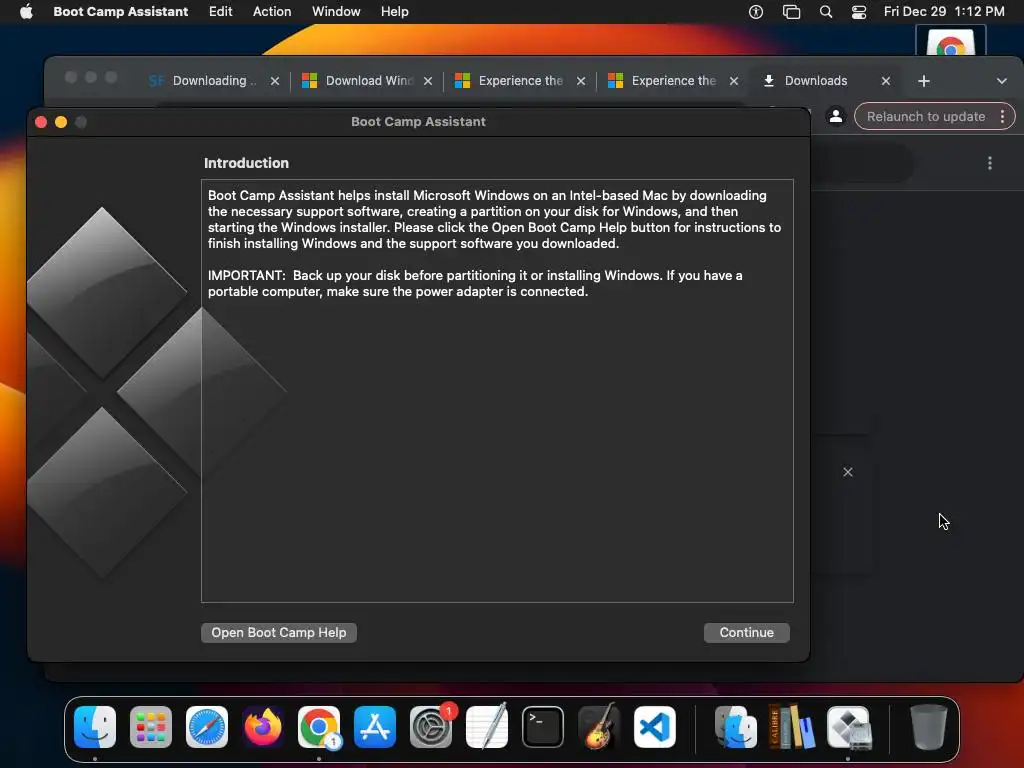Click the accessibility icon in menu bar
Screen dimensions: 1024x768
pyautogui.click(x=756, y=12)
